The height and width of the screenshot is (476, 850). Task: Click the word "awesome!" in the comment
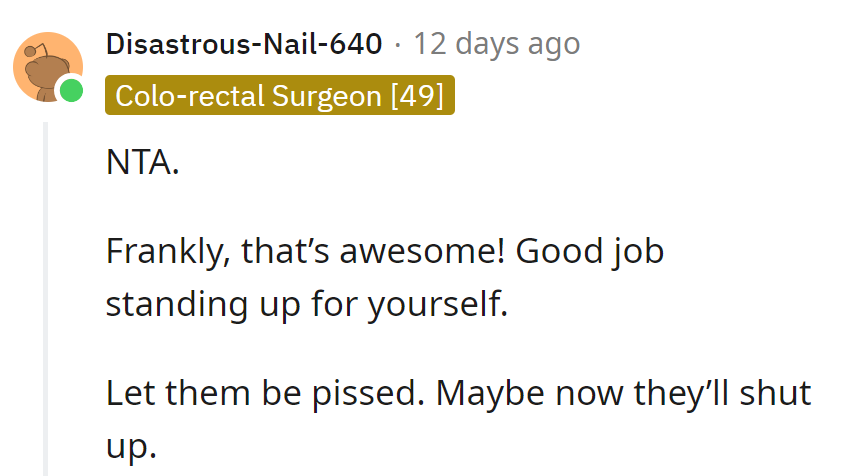coord(421,250)
